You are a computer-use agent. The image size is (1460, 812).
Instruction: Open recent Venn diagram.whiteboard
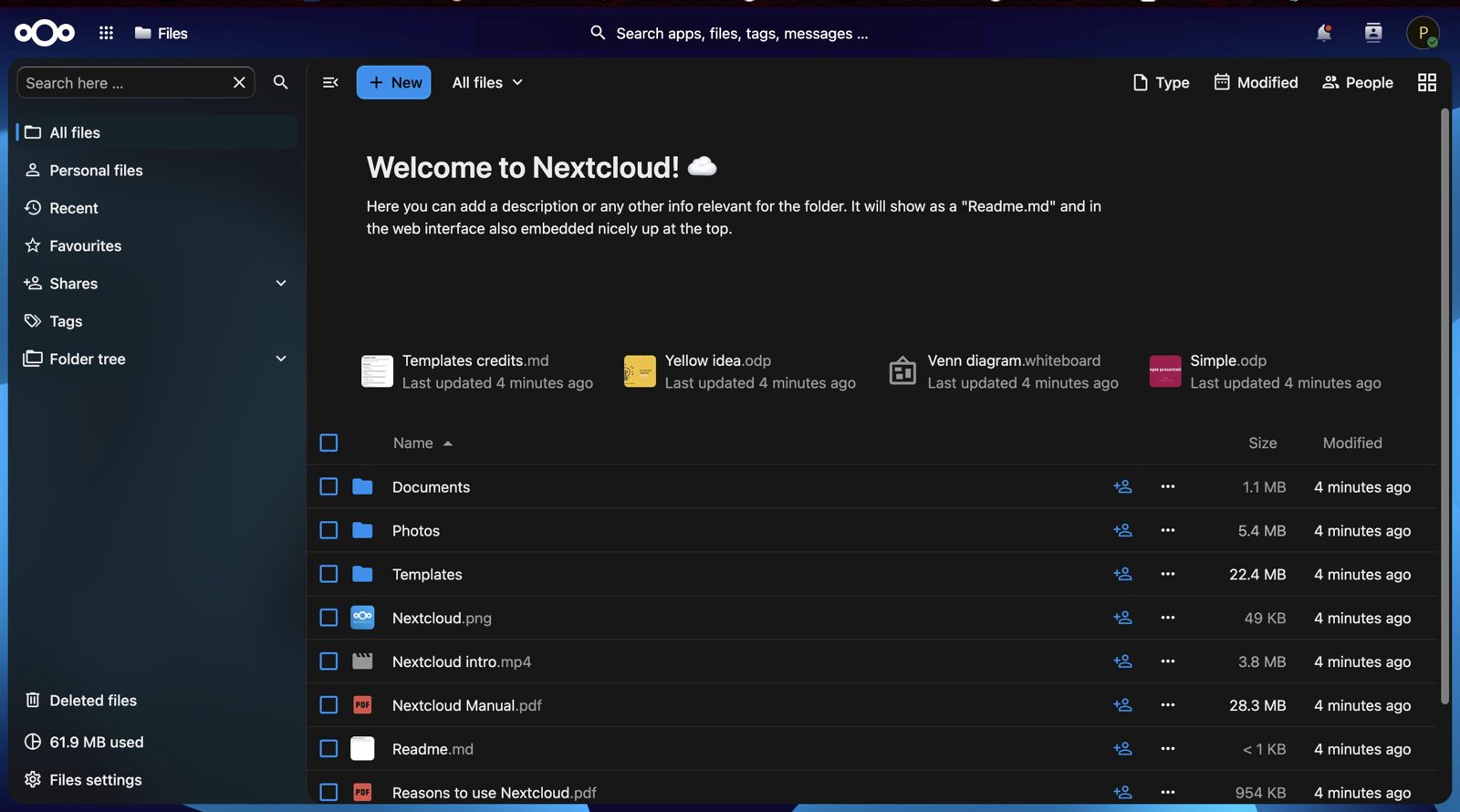coord(1003,371)
